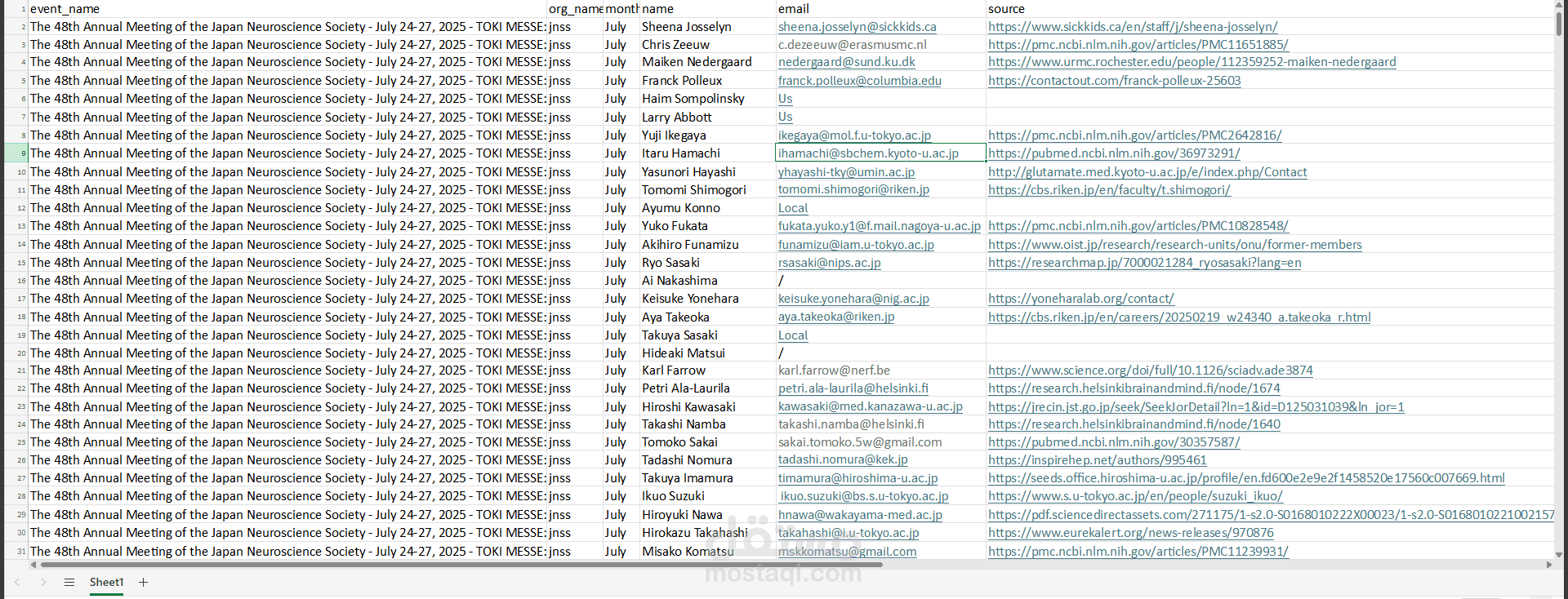This screenshot has height=599, width=1568.
Task: Open the fukata.yuko.y1 Nagoya email link
Action: pyautogui.click(x=880, y=226)
